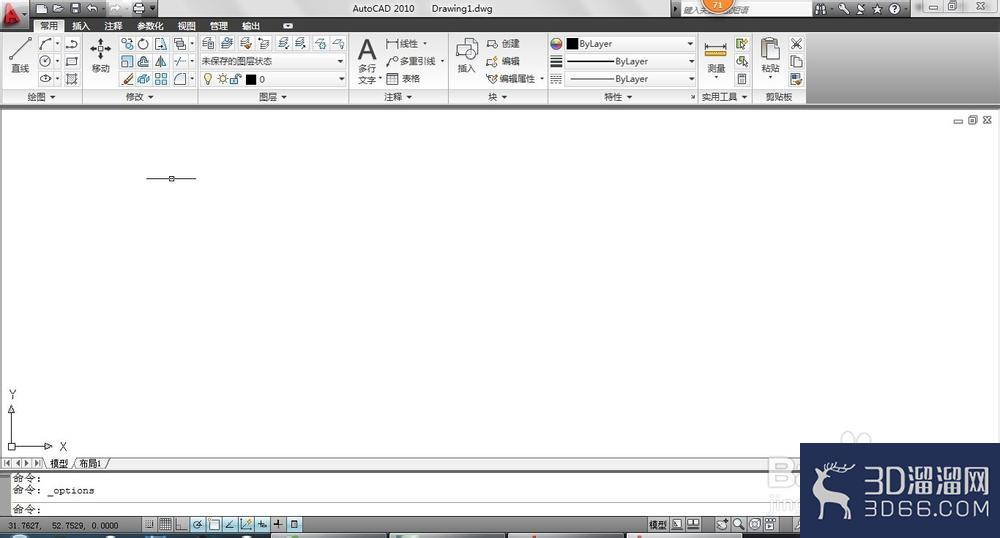Select the Stretch tool icon

[x=161, y=43]
